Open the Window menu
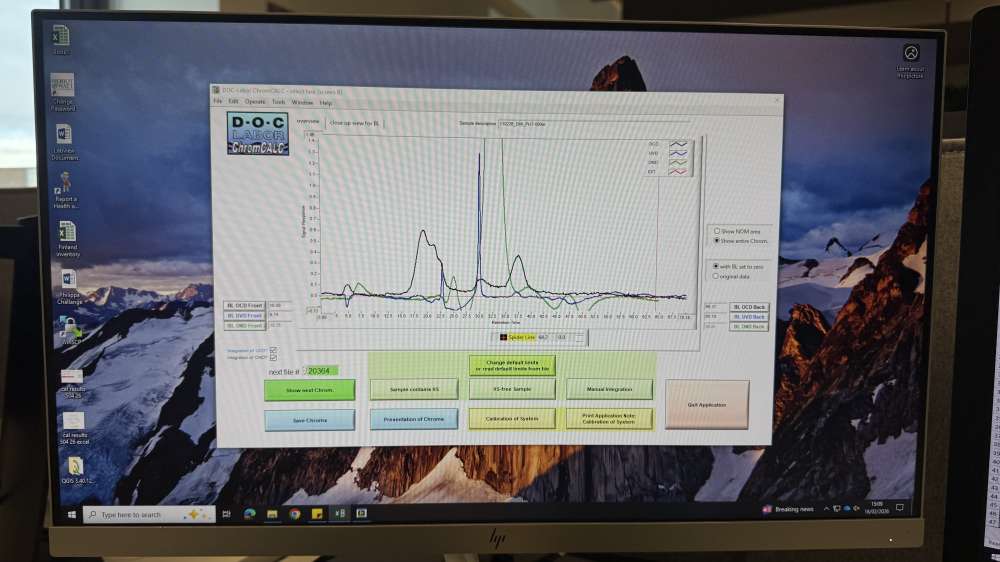This screenshot has height=562, width=1000. [302, 102]
